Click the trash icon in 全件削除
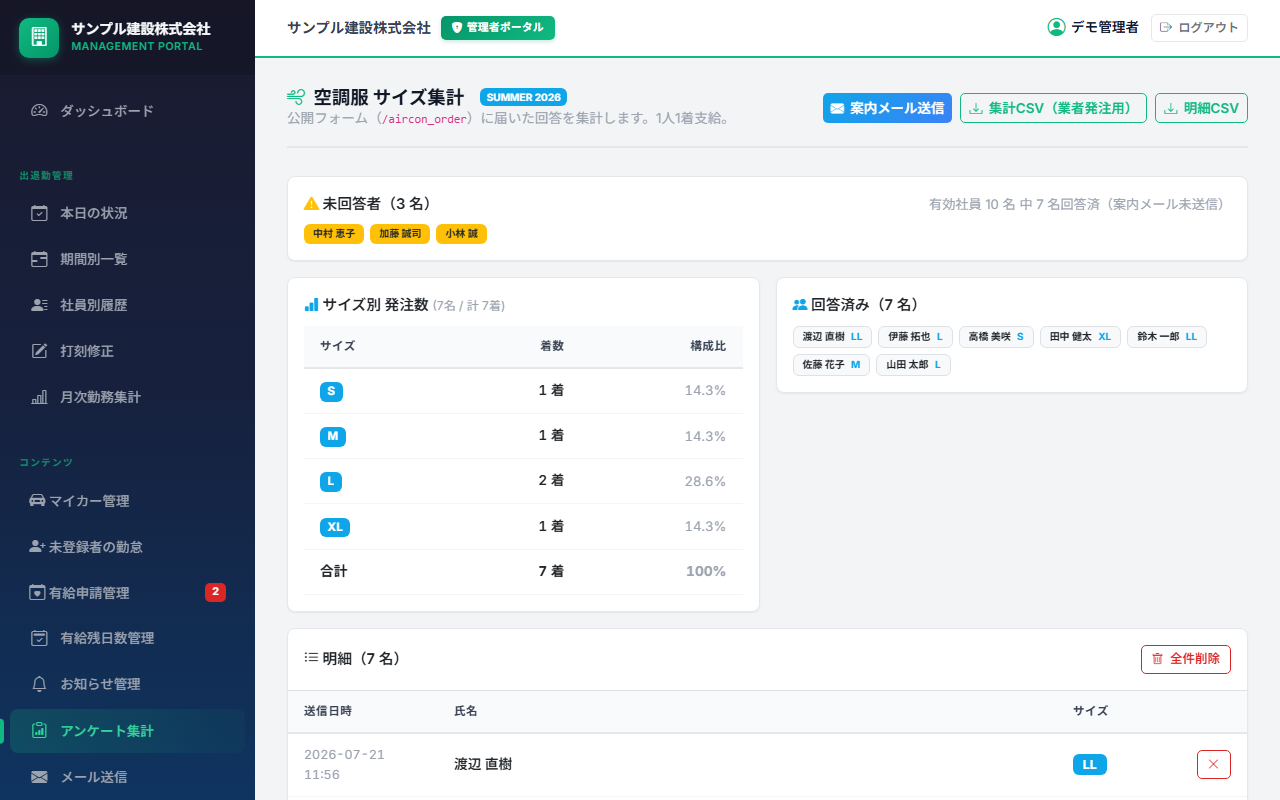Screen dimensions: 1280x800 coord(1158,659)
